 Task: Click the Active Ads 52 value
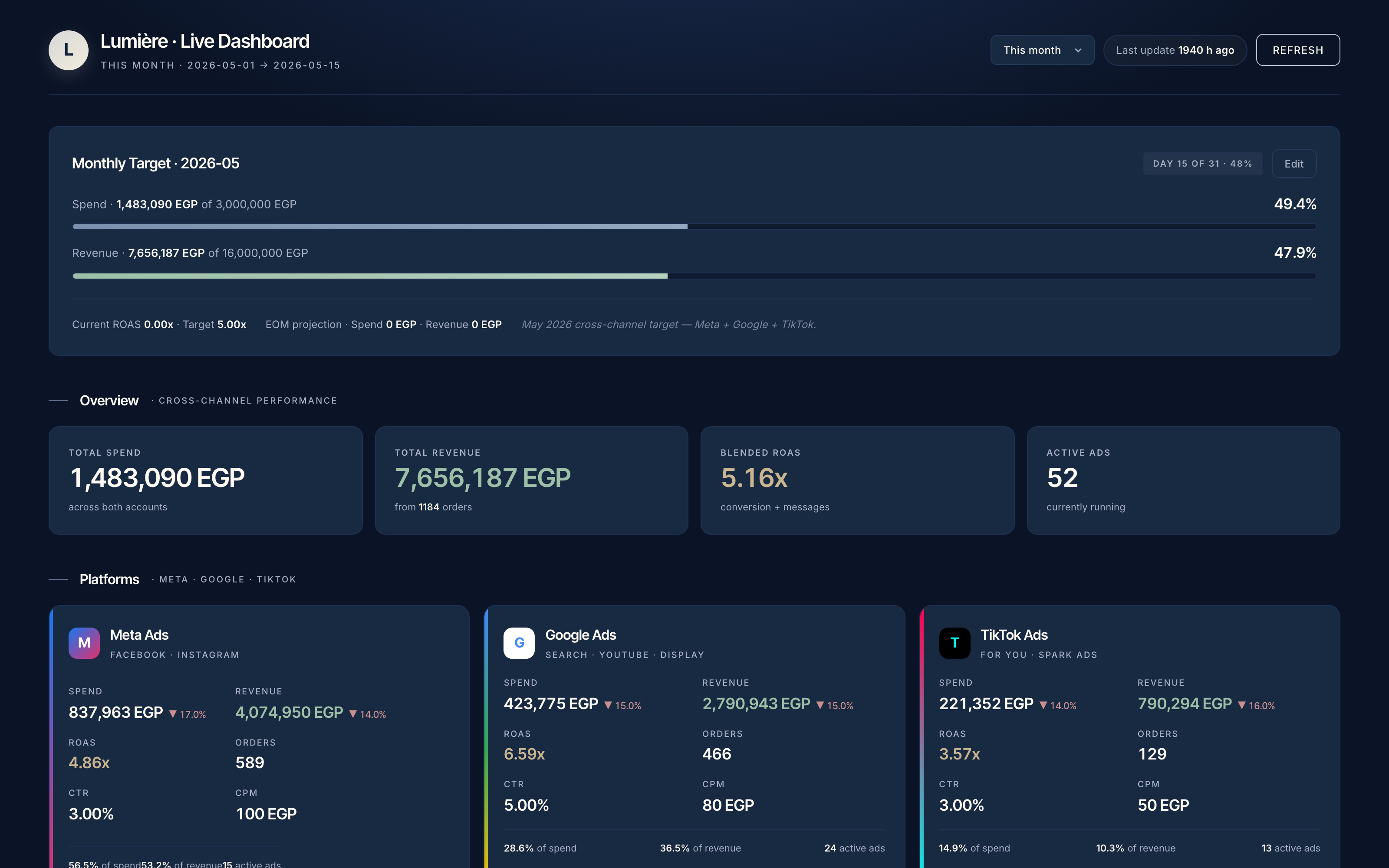1063,478
